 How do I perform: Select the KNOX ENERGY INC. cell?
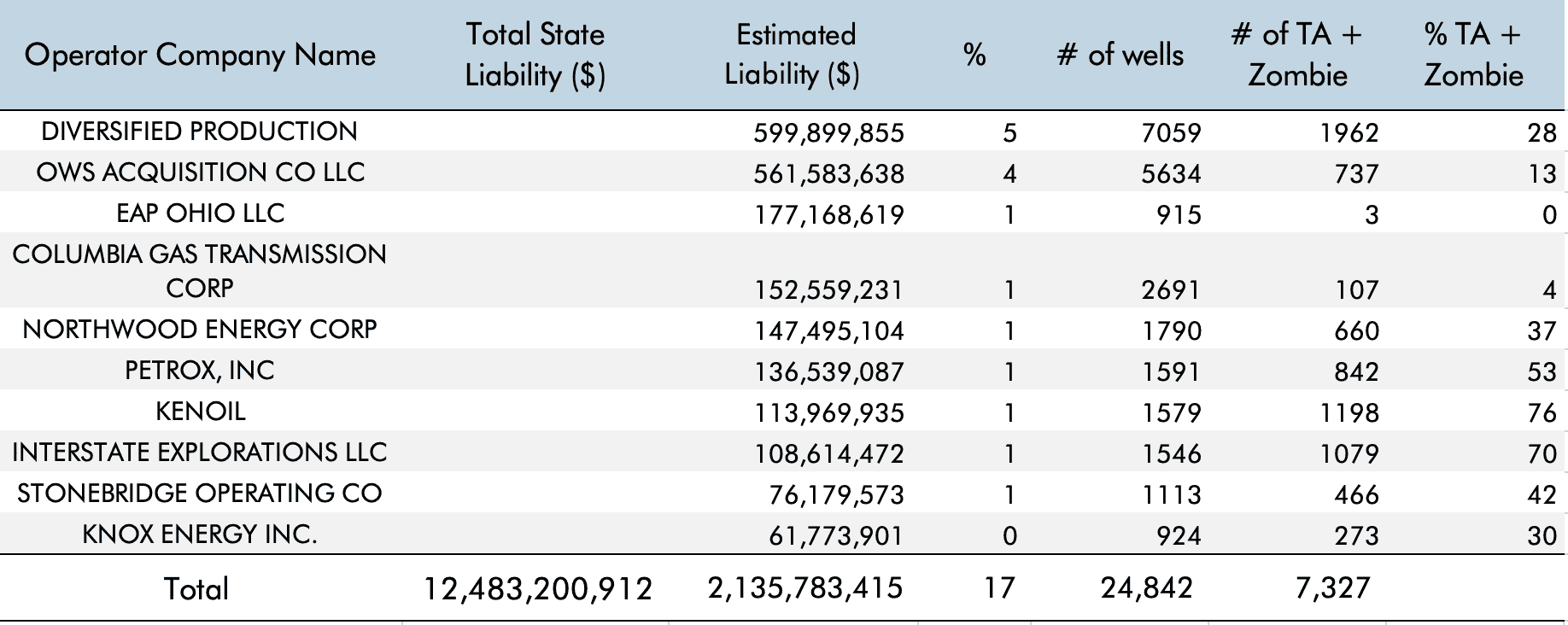pyautogui.click(x=200, y=534)
